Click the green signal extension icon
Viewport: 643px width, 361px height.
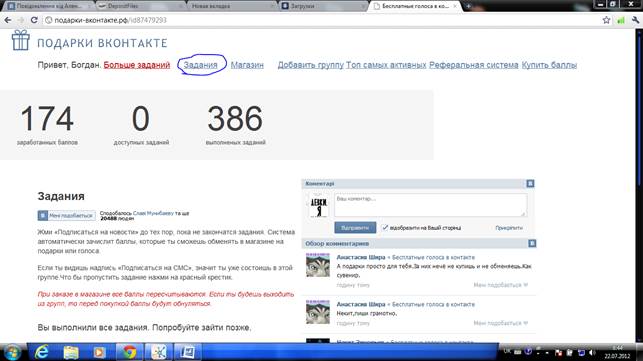click(621, 20)
